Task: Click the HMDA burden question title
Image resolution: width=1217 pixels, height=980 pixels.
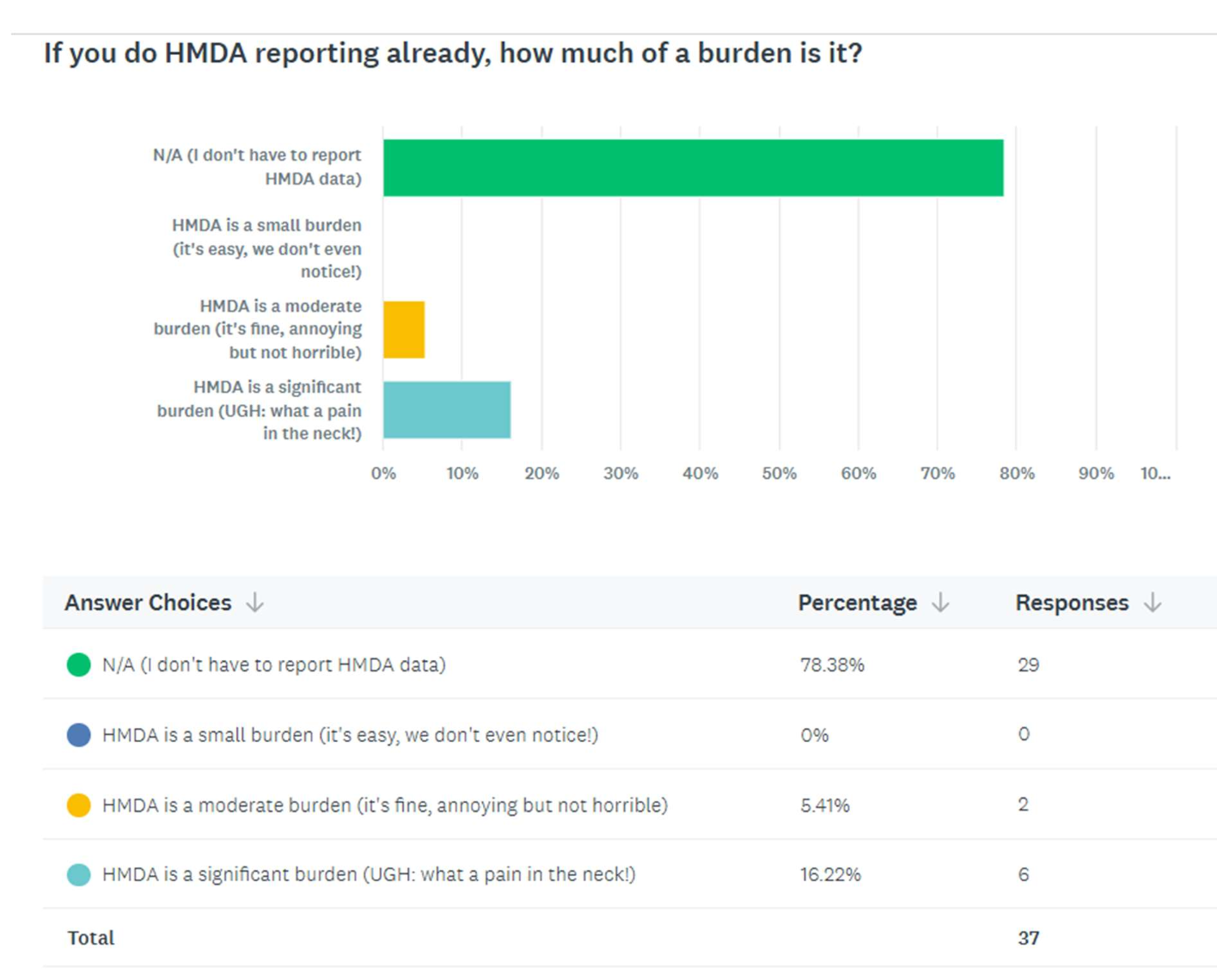Action: tap(453, 53)
